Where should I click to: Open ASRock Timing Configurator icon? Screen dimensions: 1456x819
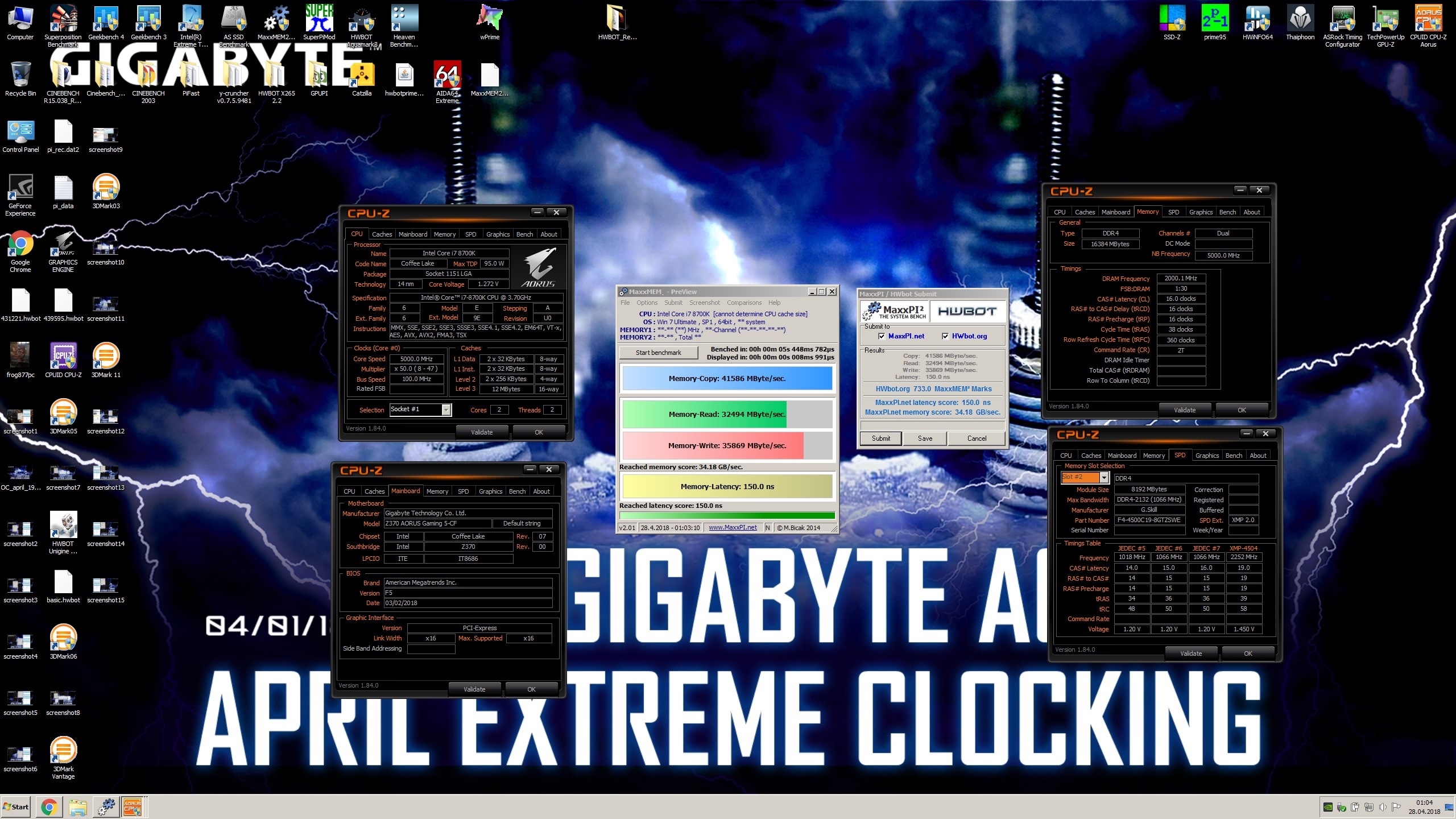1343,24
